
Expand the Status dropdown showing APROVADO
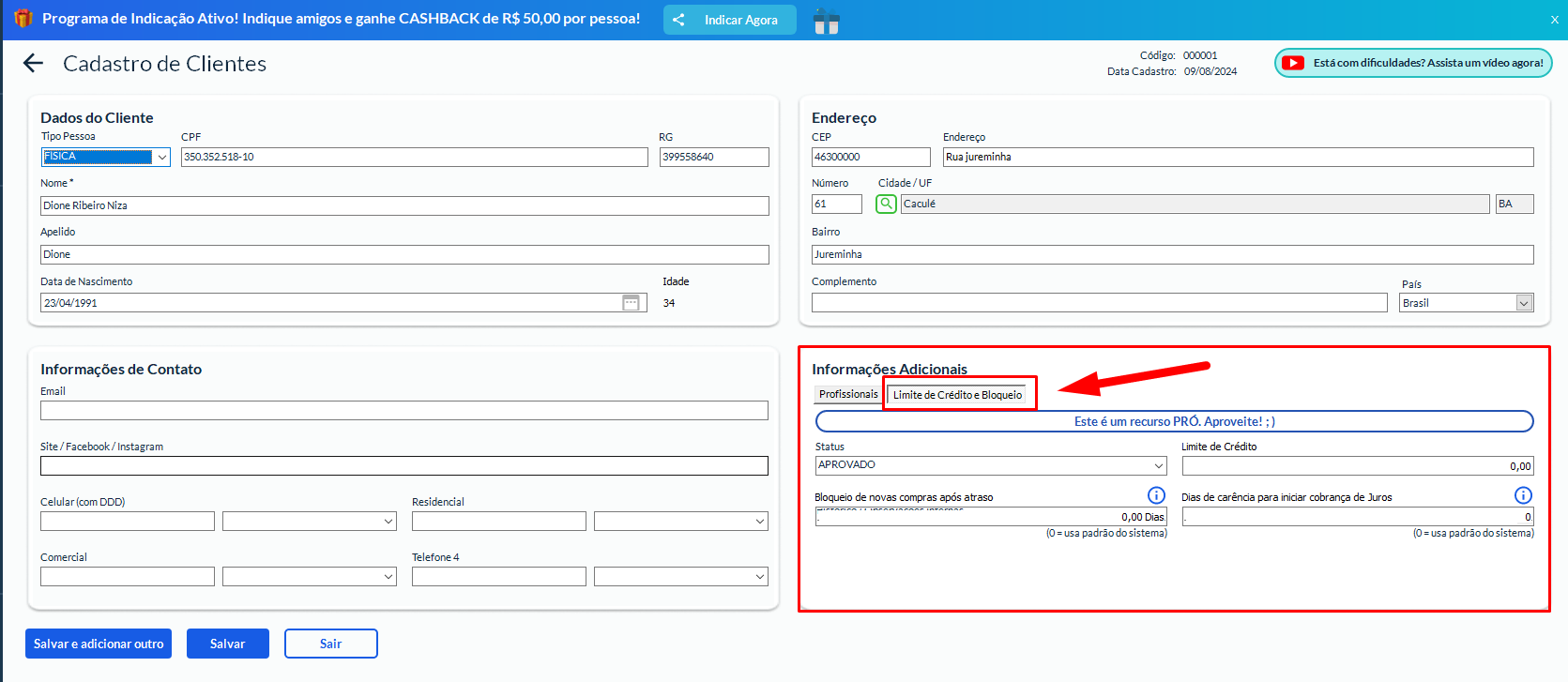(x=1158, y=465)
